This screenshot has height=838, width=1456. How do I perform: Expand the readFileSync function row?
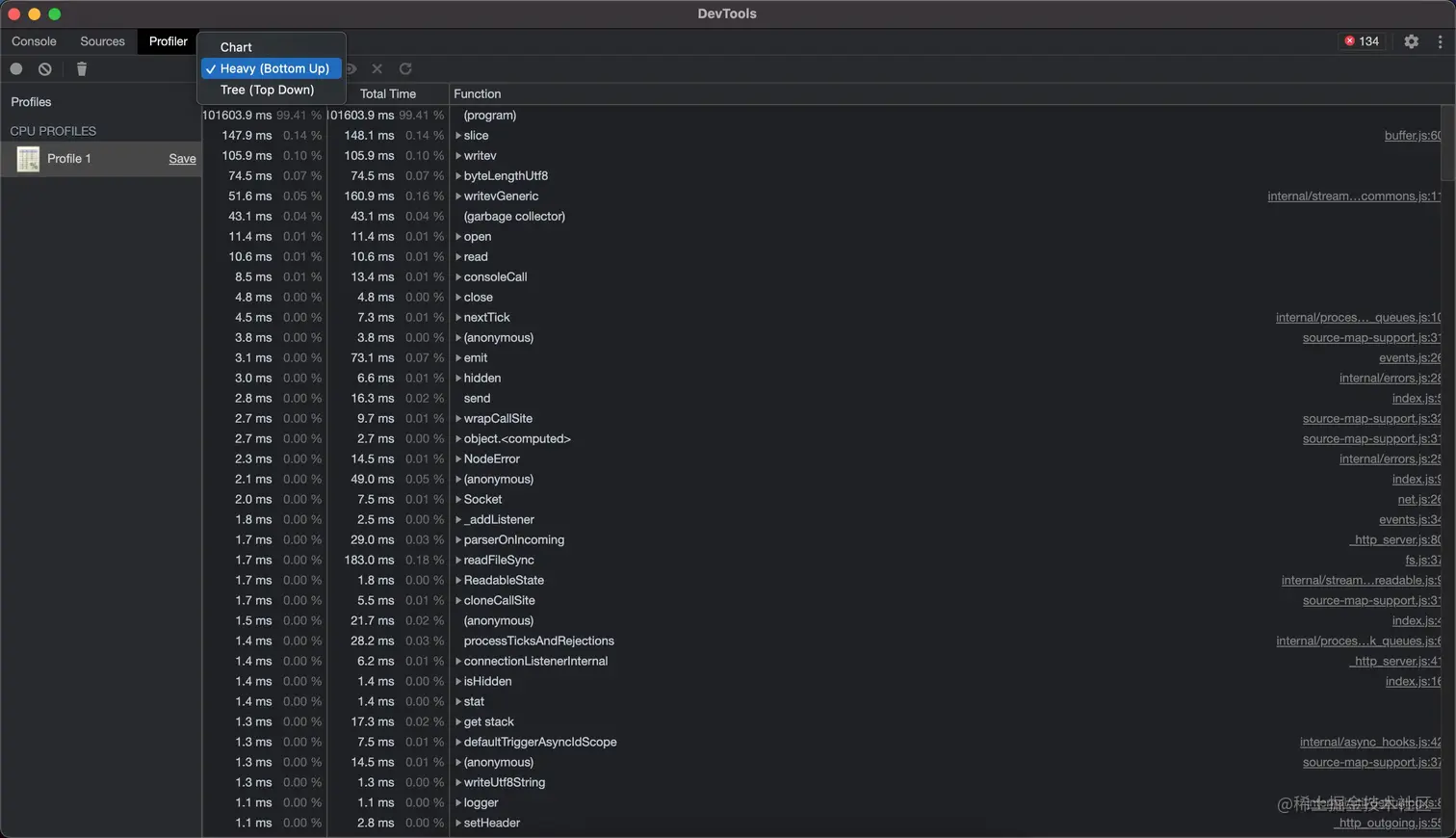point(458,561)
